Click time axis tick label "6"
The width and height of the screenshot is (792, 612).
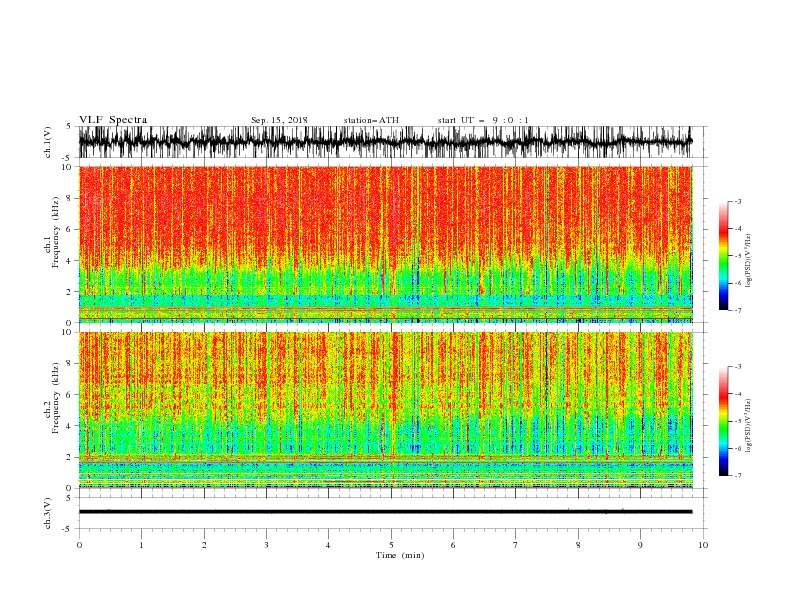coord(453,545)
